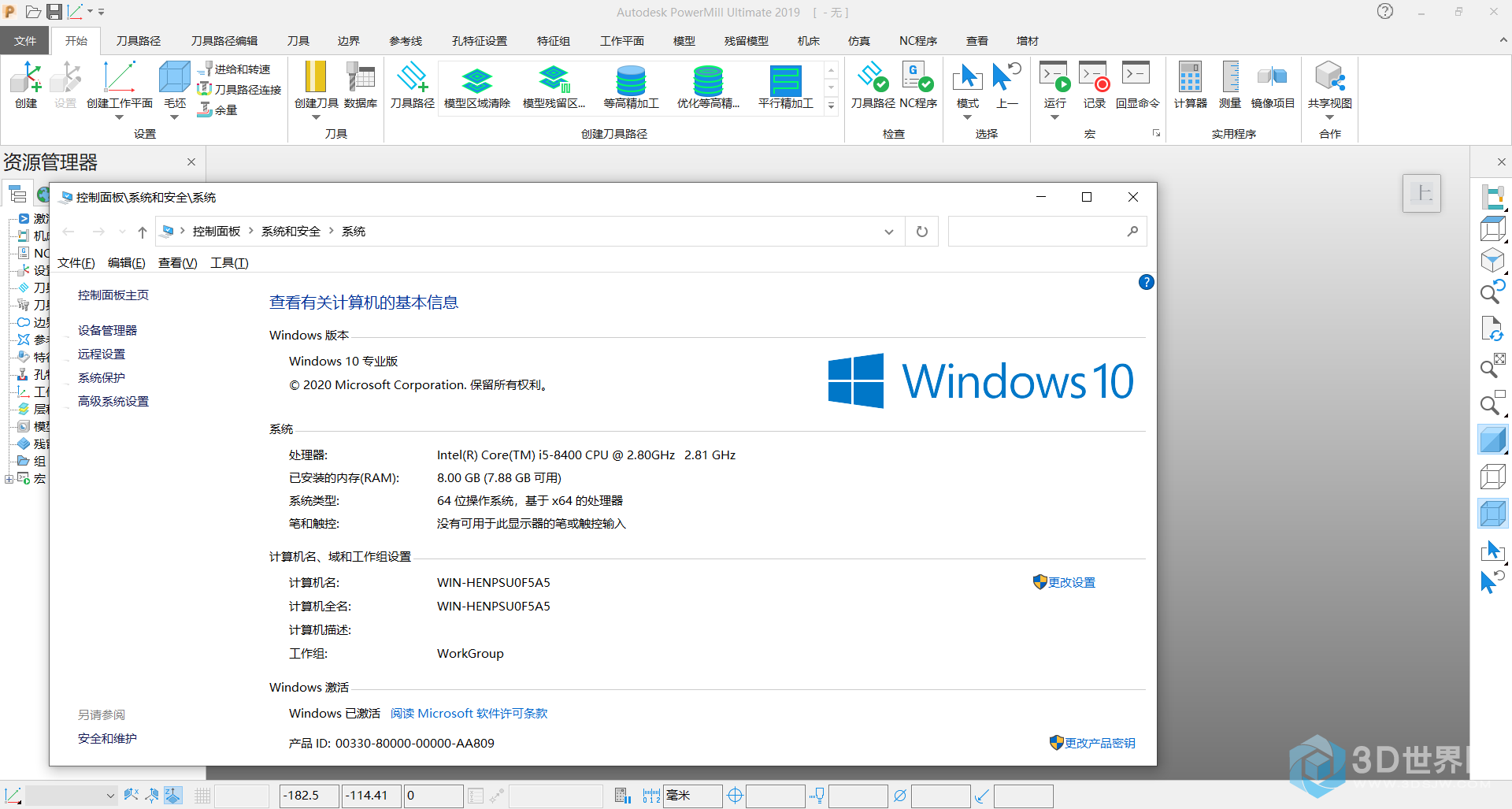Click the 上 view orientation button
Screen dimensions: 1512x809
[x=1422, y=193]
